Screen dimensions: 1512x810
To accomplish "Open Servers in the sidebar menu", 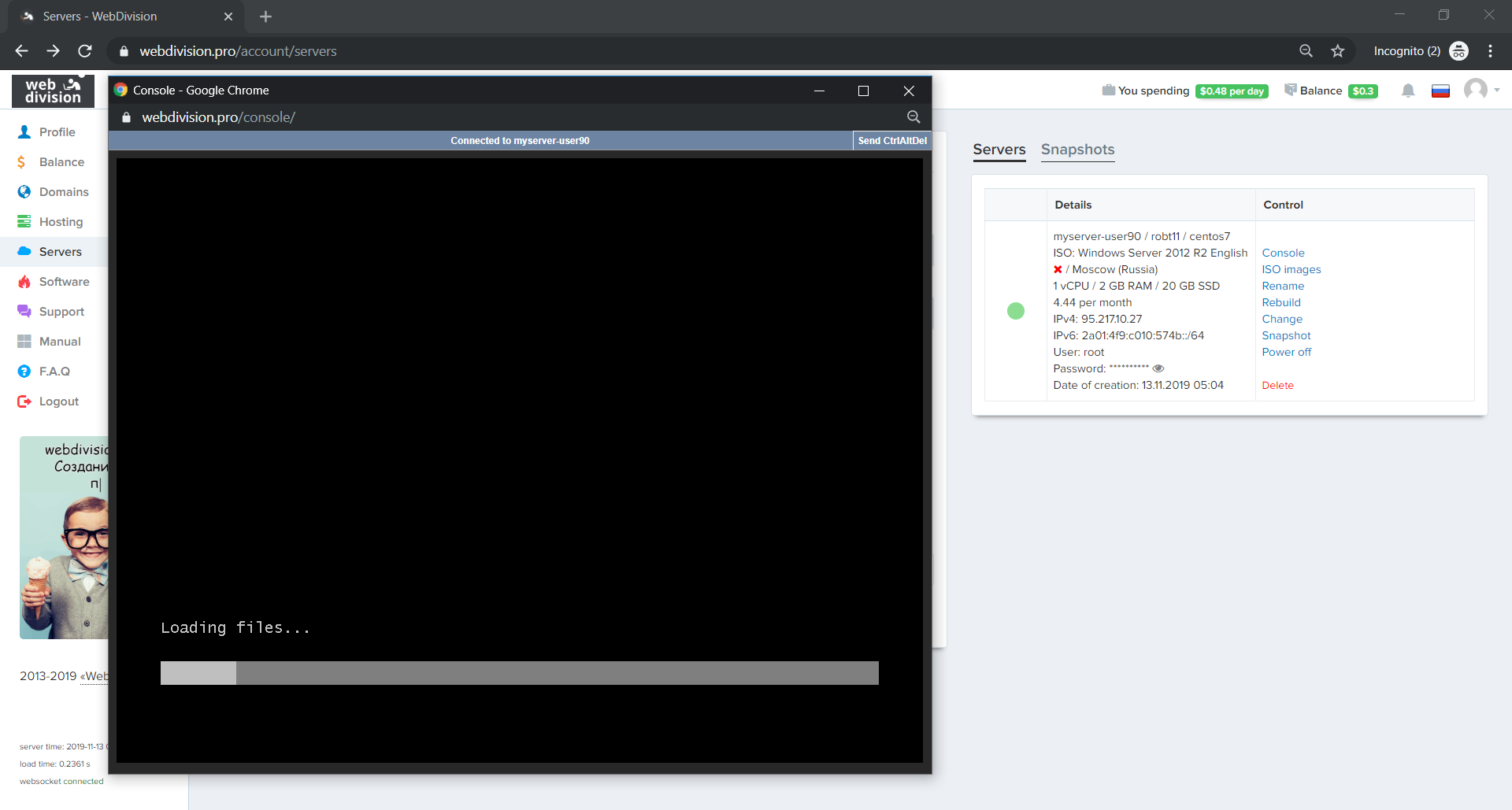I will pos(60,252).
